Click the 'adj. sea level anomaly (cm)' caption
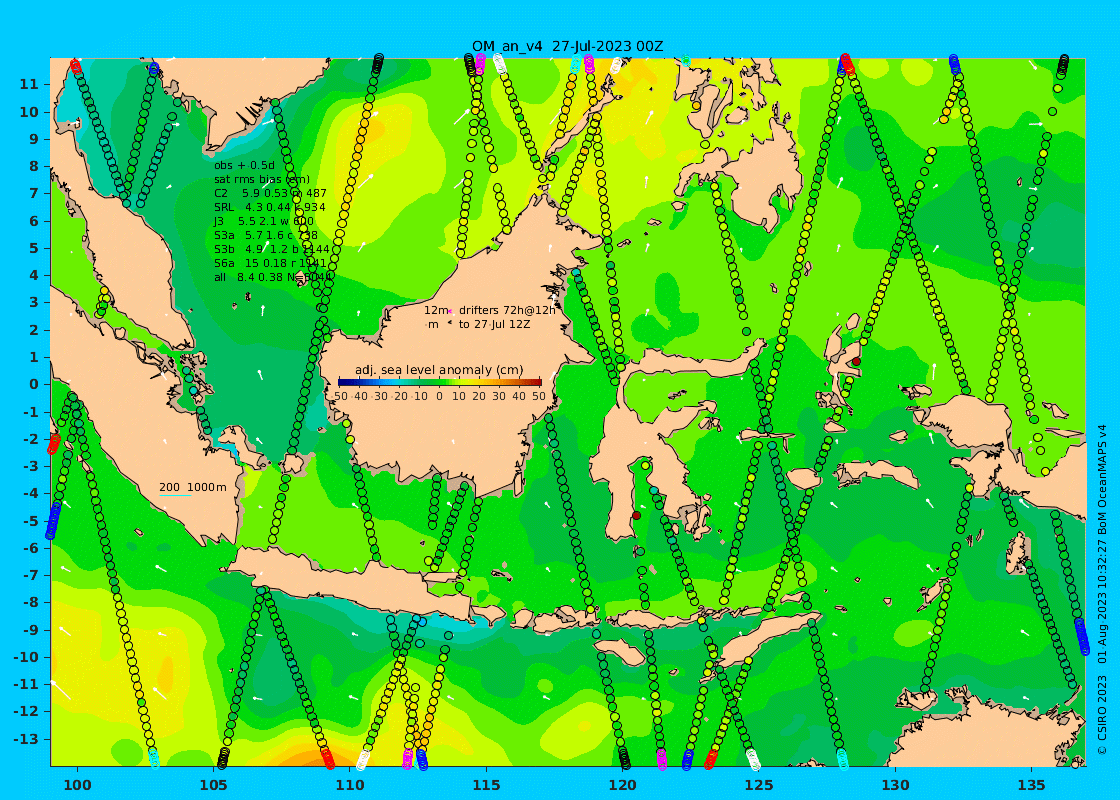This screenshot has height=800, width=1120. pos(439,370)
